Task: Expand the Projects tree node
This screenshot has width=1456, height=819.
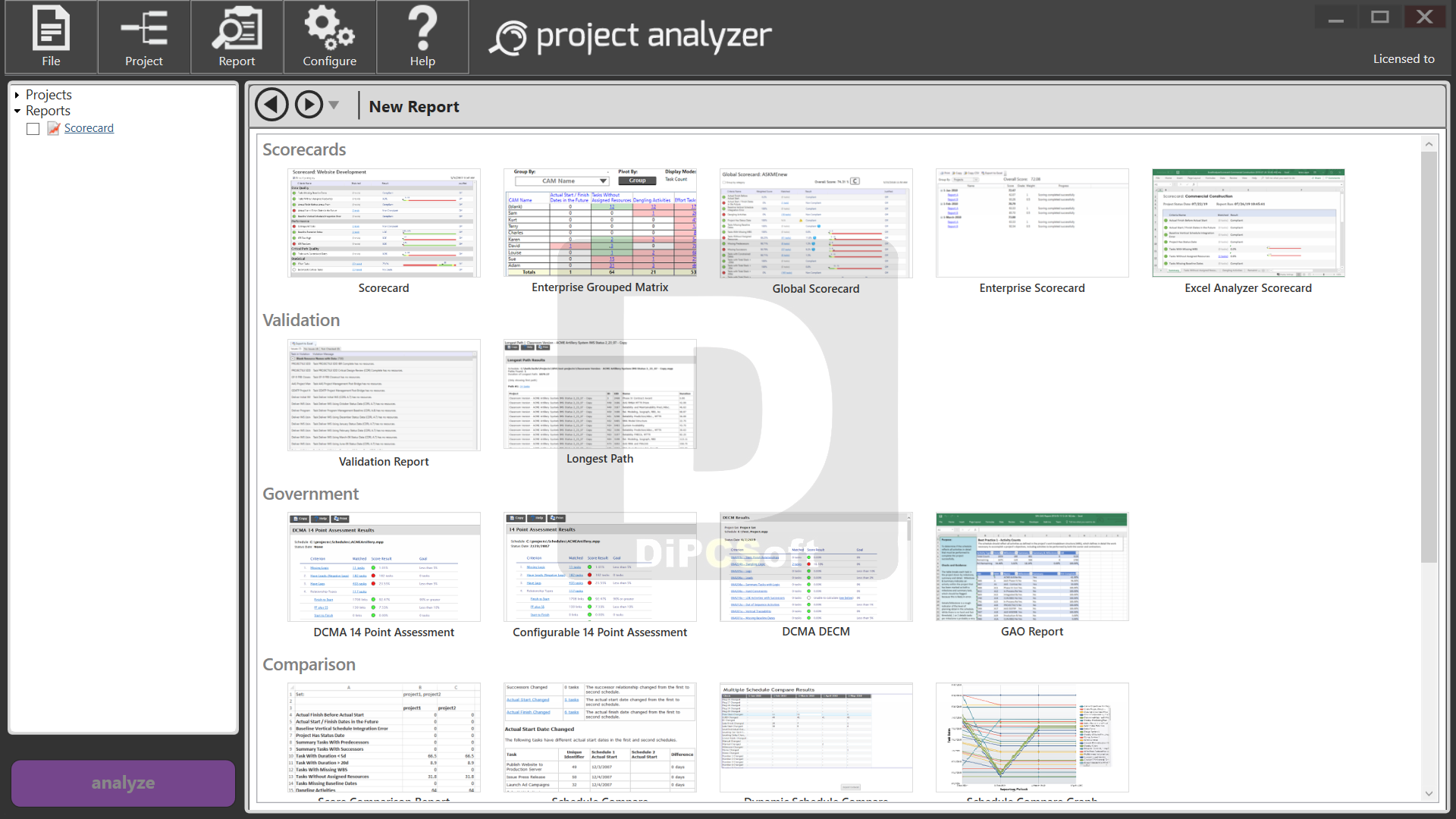Action: click(17, 96)
